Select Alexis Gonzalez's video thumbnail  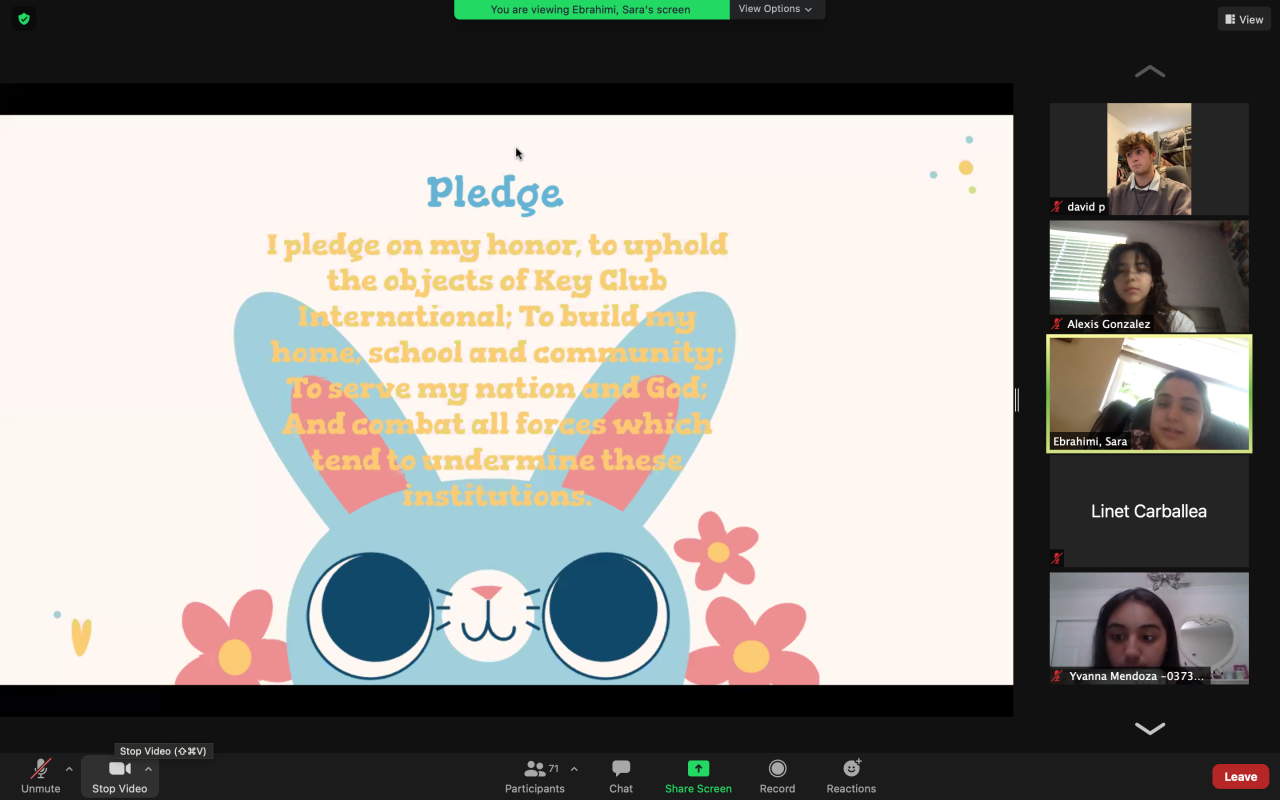[x=1149, y=276]
